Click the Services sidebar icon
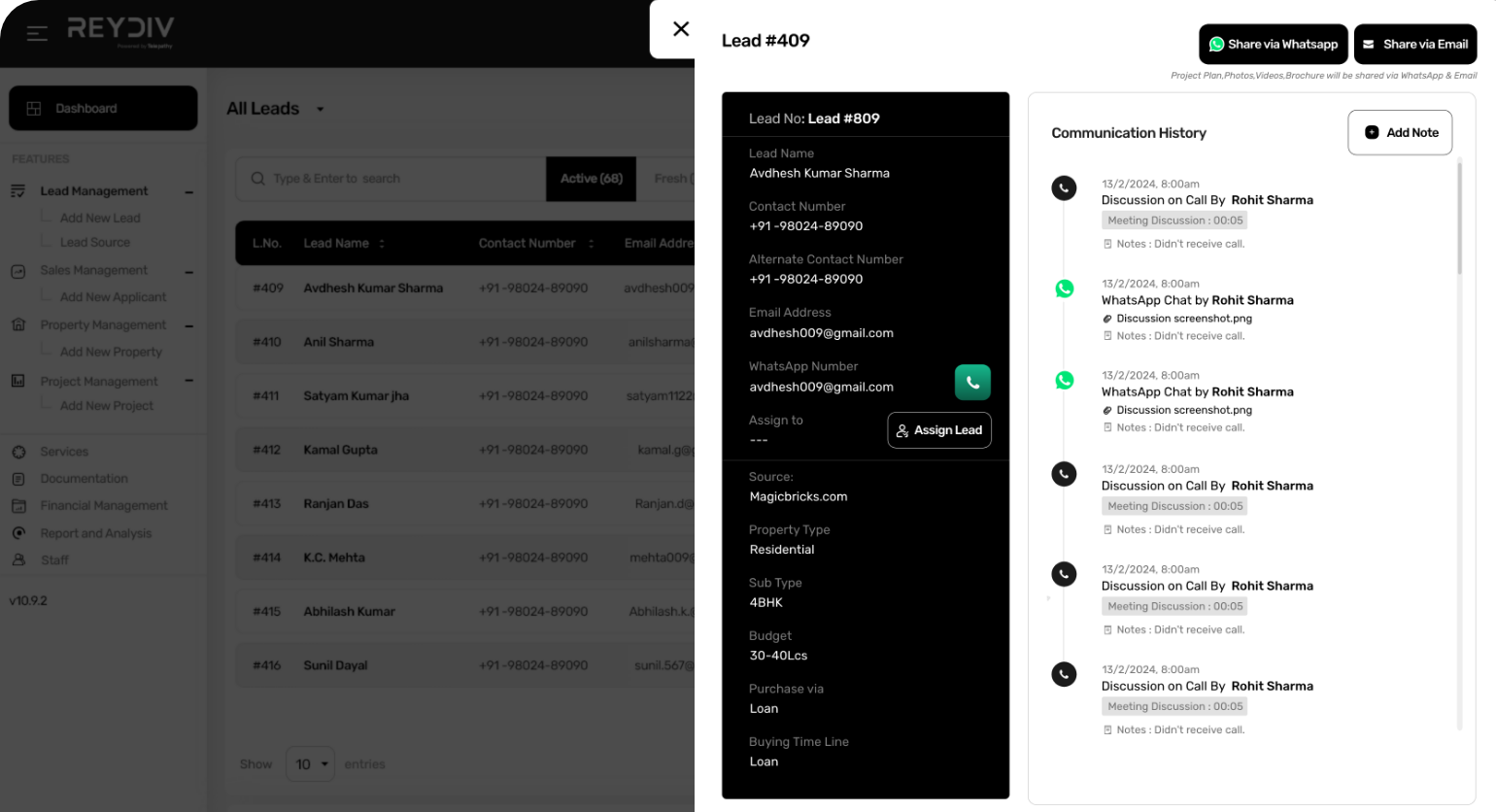 pos(18,452)
